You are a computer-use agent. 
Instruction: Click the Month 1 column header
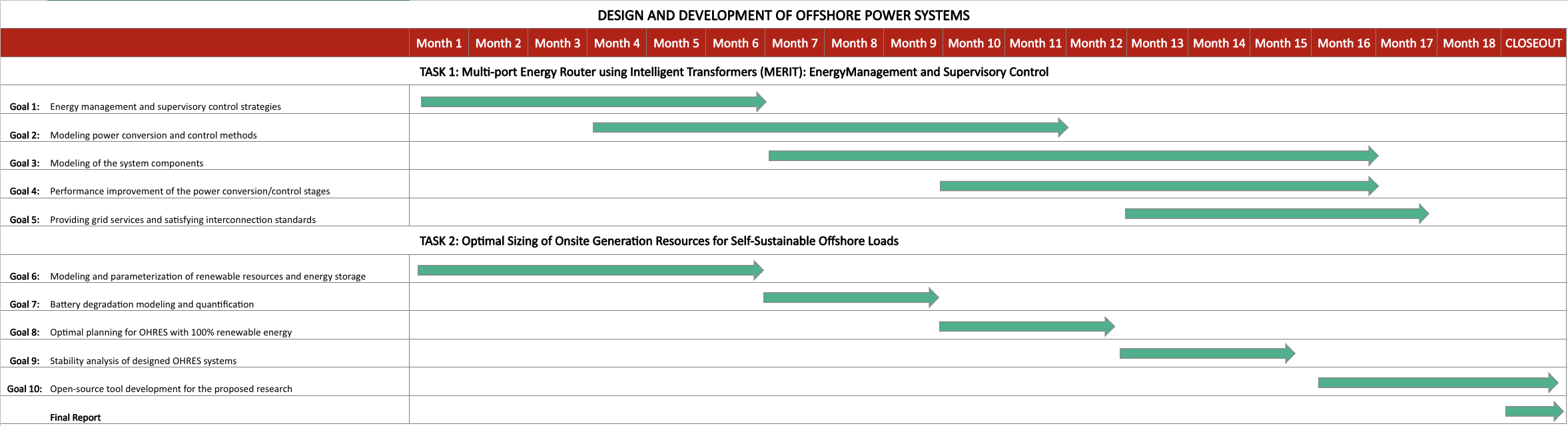point(438,43)
